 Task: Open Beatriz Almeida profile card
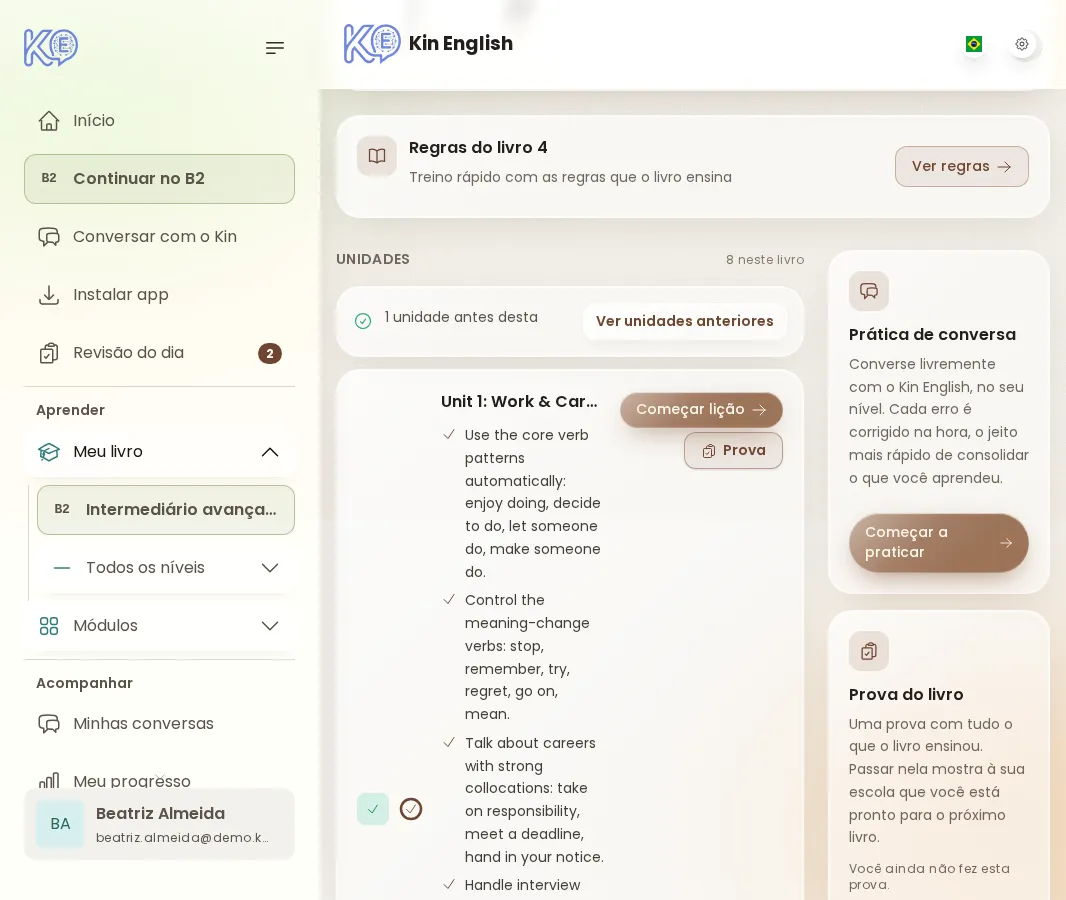point(159,824)
